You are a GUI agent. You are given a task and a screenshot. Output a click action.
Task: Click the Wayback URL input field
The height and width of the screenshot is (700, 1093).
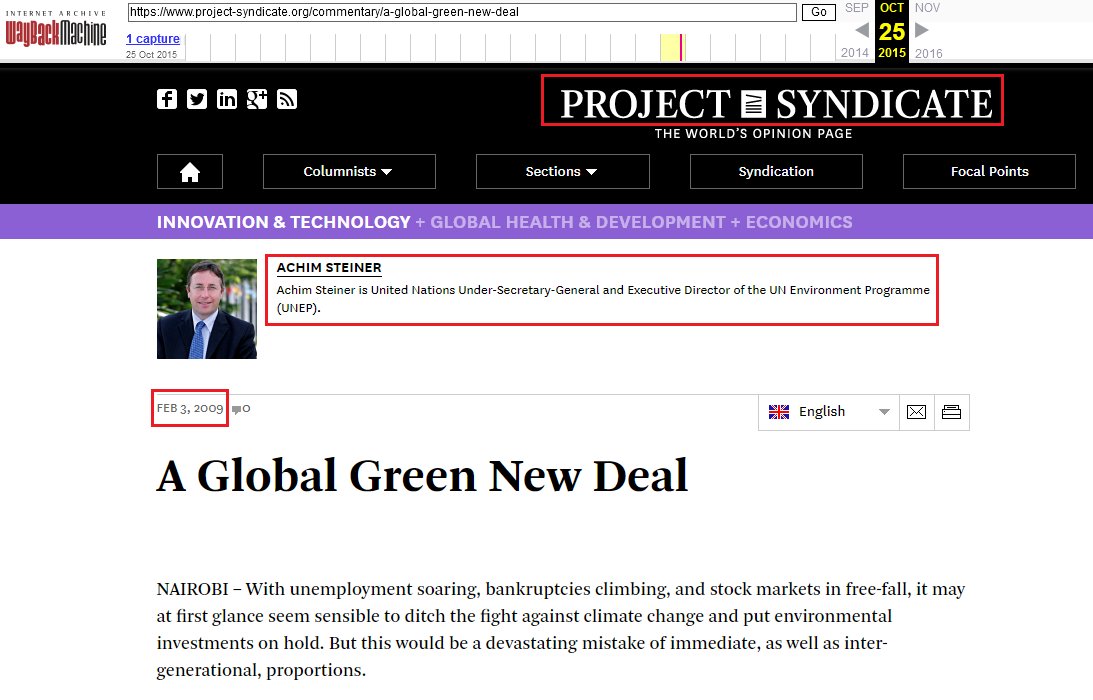click(x=462, y=12)
